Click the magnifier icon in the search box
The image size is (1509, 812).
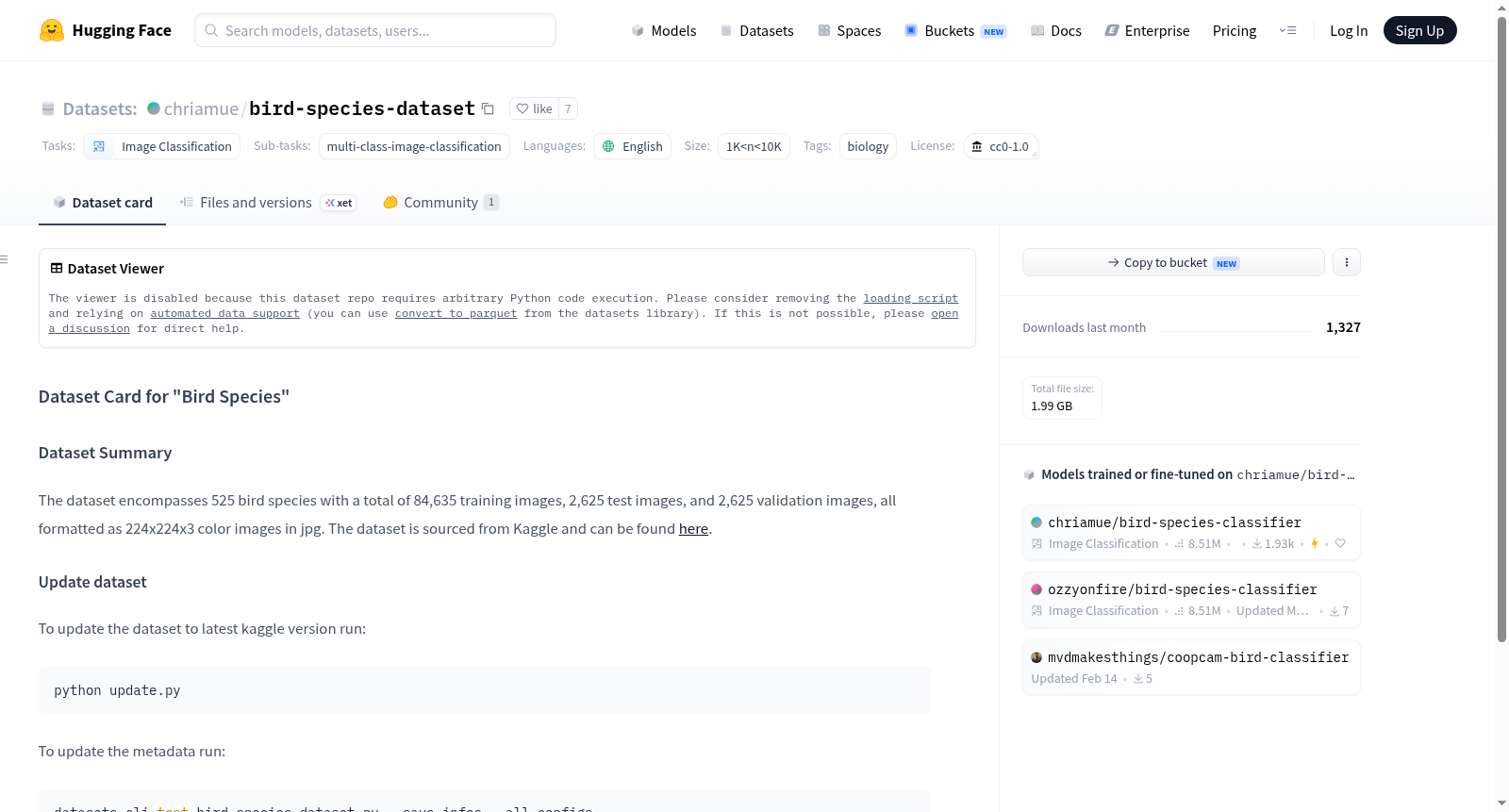tap(212, 30)
